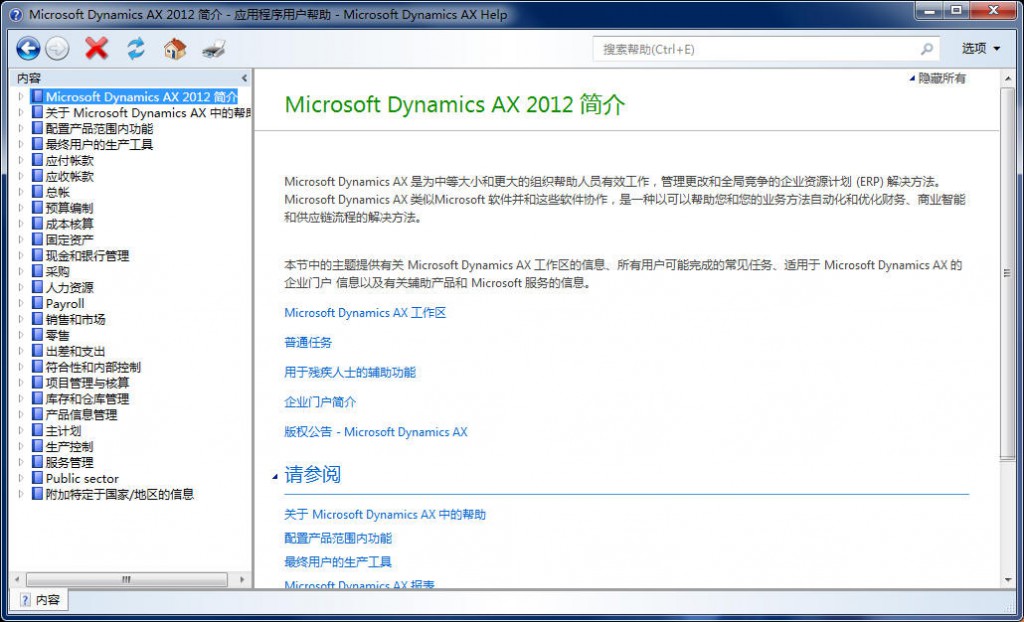Click the search magnifier icon
Viewport: 1024px width, 622px height.
click(x=926, y=49)
